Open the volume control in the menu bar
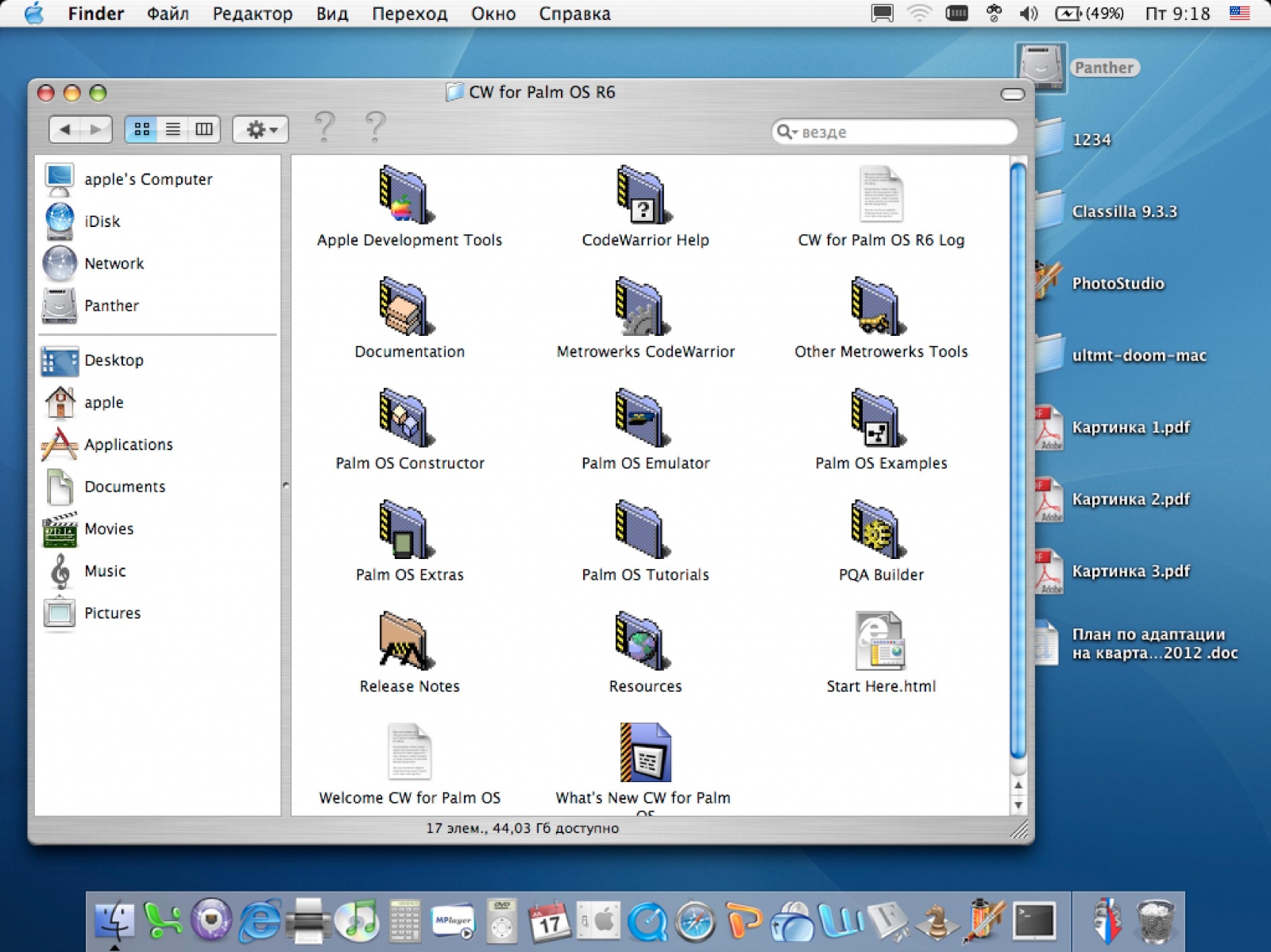 point(1029,13)
